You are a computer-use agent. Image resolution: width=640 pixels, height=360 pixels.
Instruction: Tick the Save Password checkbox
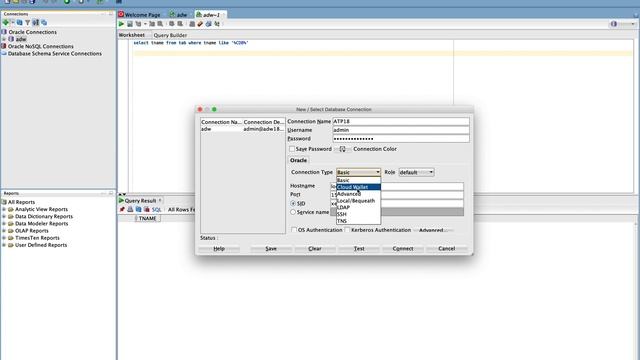coord(292,149)
